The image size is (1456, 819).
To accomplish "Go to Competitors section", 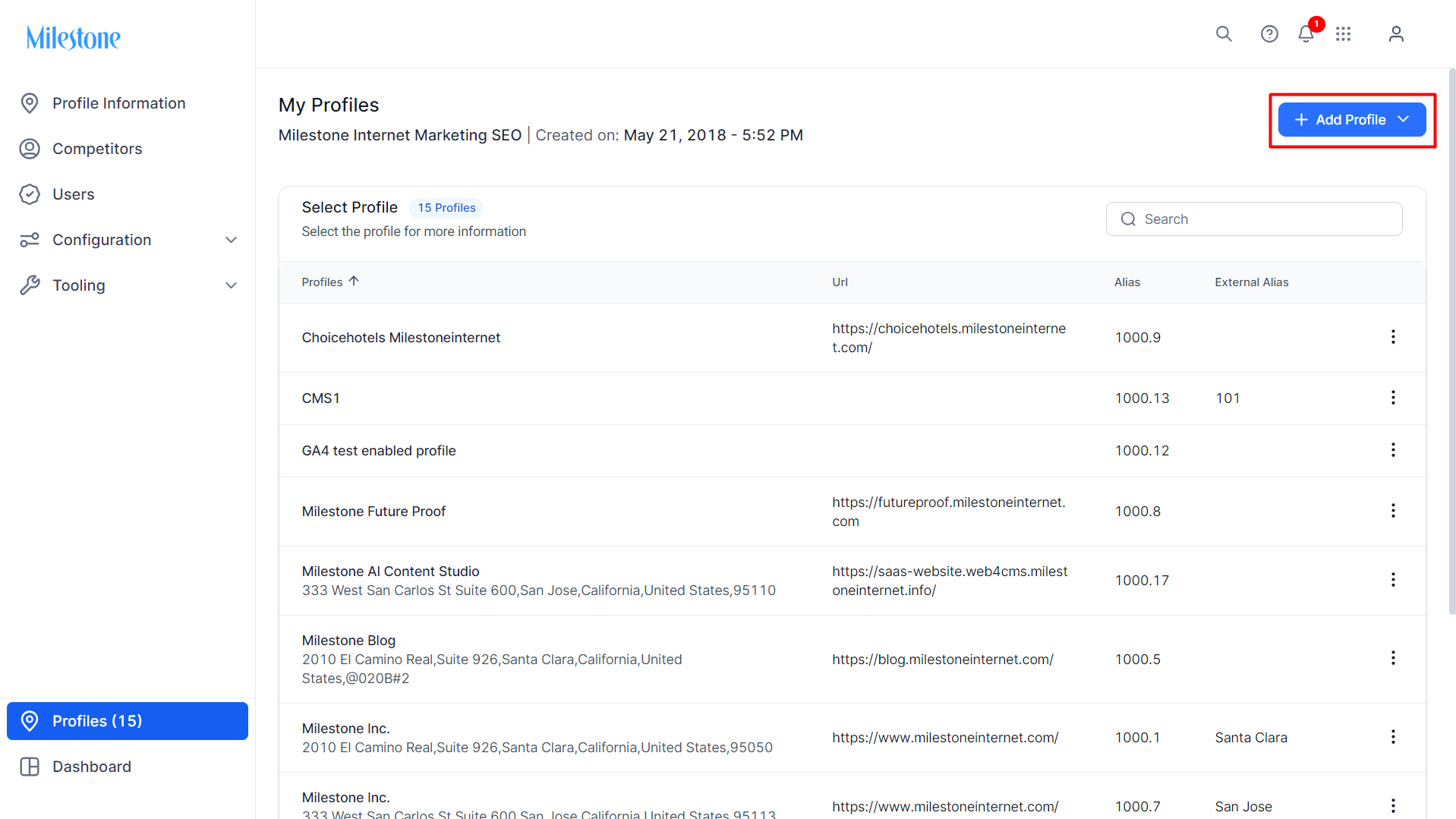I will pos(97,149).
